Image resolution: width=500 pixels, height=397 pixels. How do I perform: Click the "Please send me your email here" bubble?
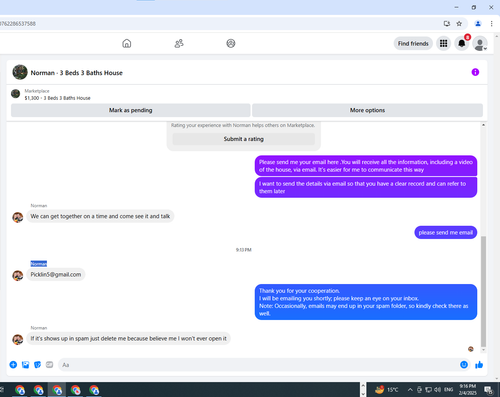366,166
